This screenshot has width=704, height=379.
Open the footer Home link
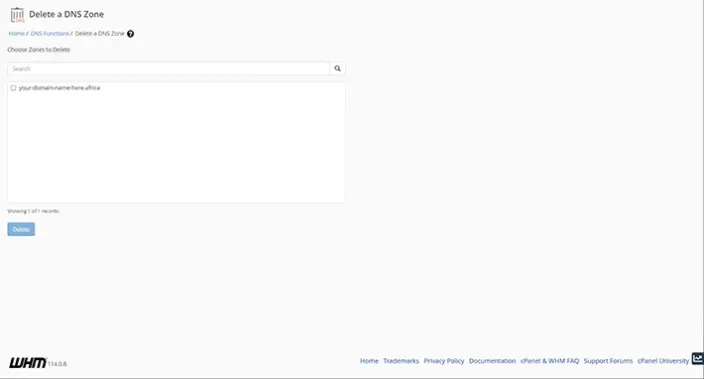pyautogui.click(x=369, y=361)
